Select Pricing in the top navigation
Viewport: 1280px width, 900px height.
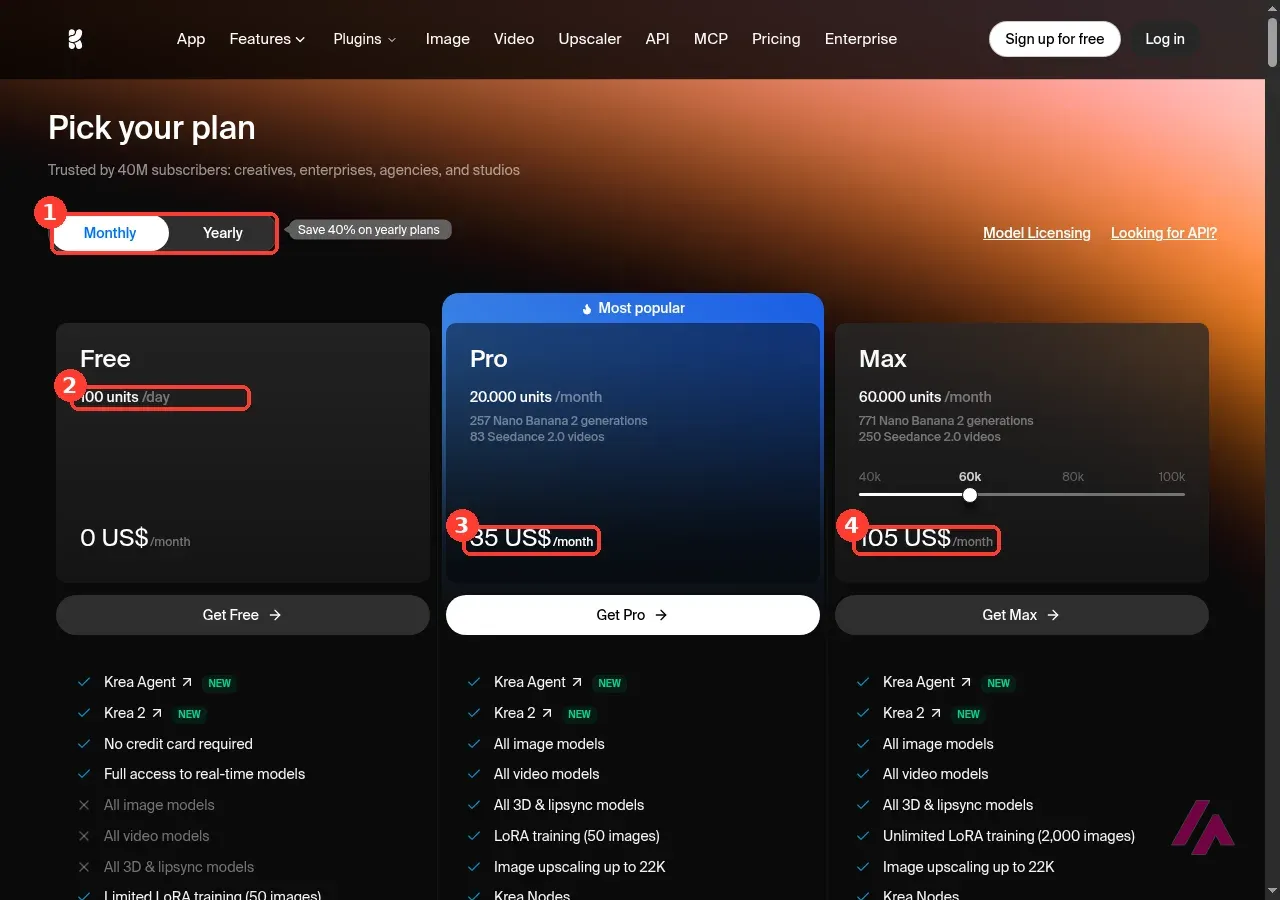[x=776, y=39]
